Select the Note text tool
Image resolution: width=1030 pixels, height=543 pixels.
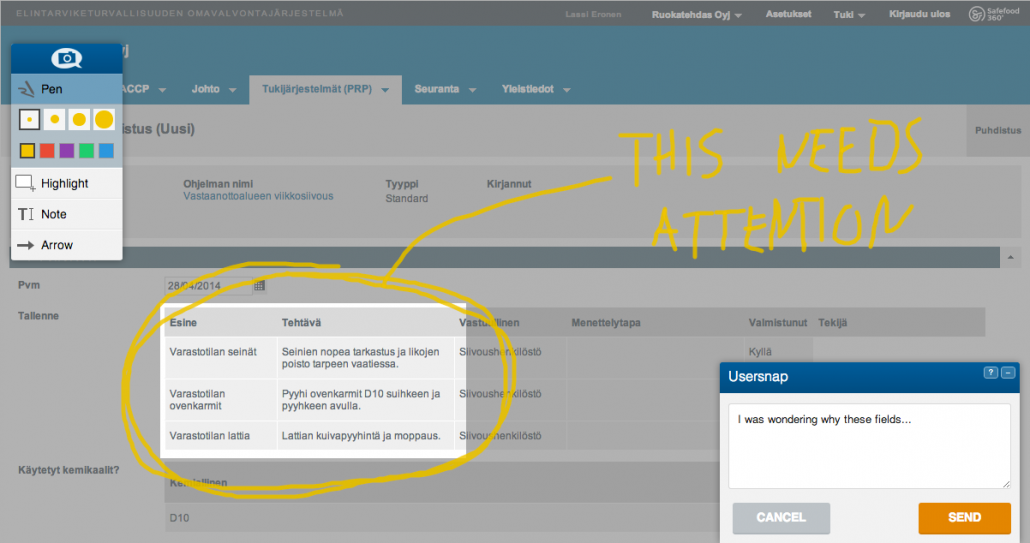pos(66,214)
